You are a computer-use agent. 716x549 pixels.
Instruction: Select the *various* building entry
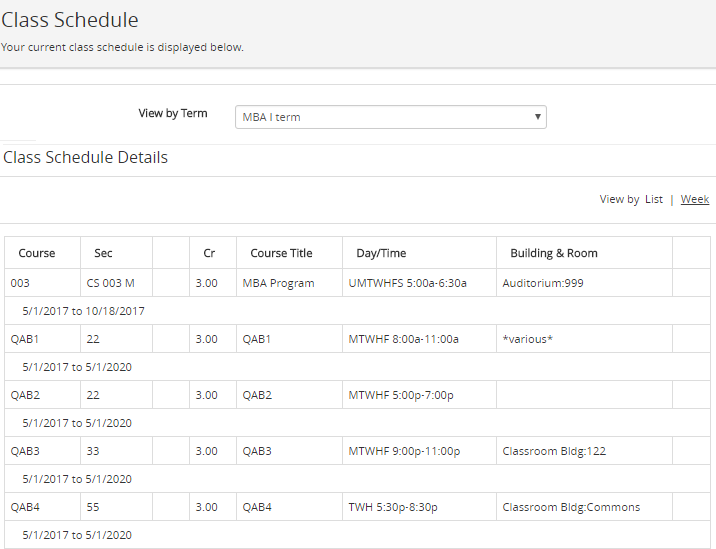(x=527, y=339)
